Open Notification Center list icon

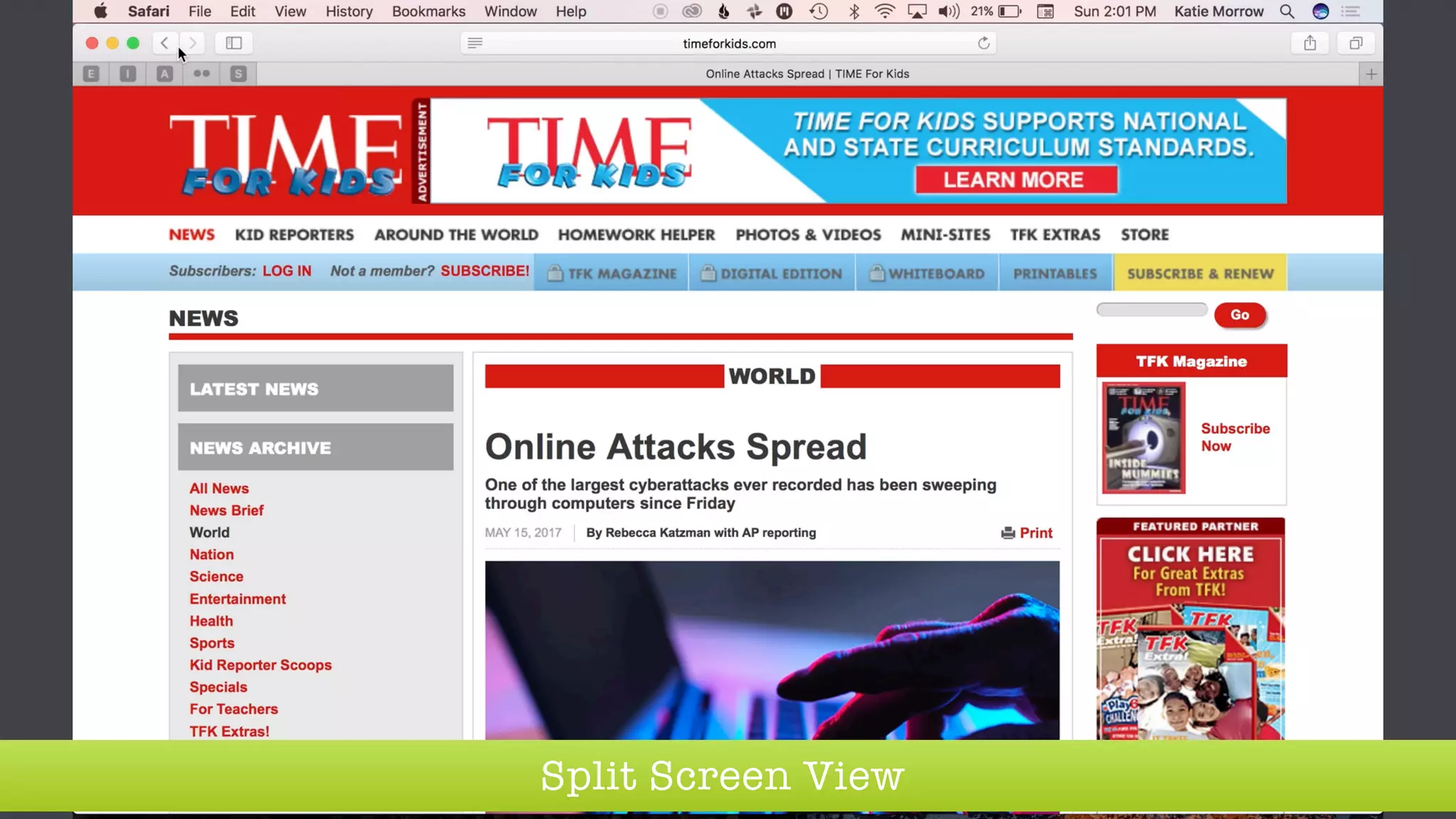click(x=1350, y=11)
